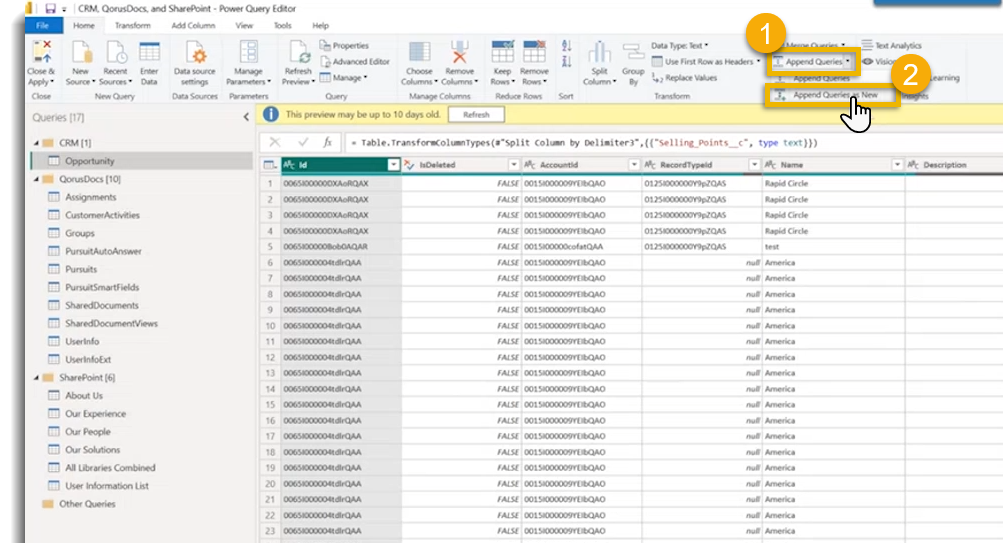Screen dimensions: 1003x543
Task: Click the Refresh button in preview banner
Action: pyautogui.click(x=475, y=115)
